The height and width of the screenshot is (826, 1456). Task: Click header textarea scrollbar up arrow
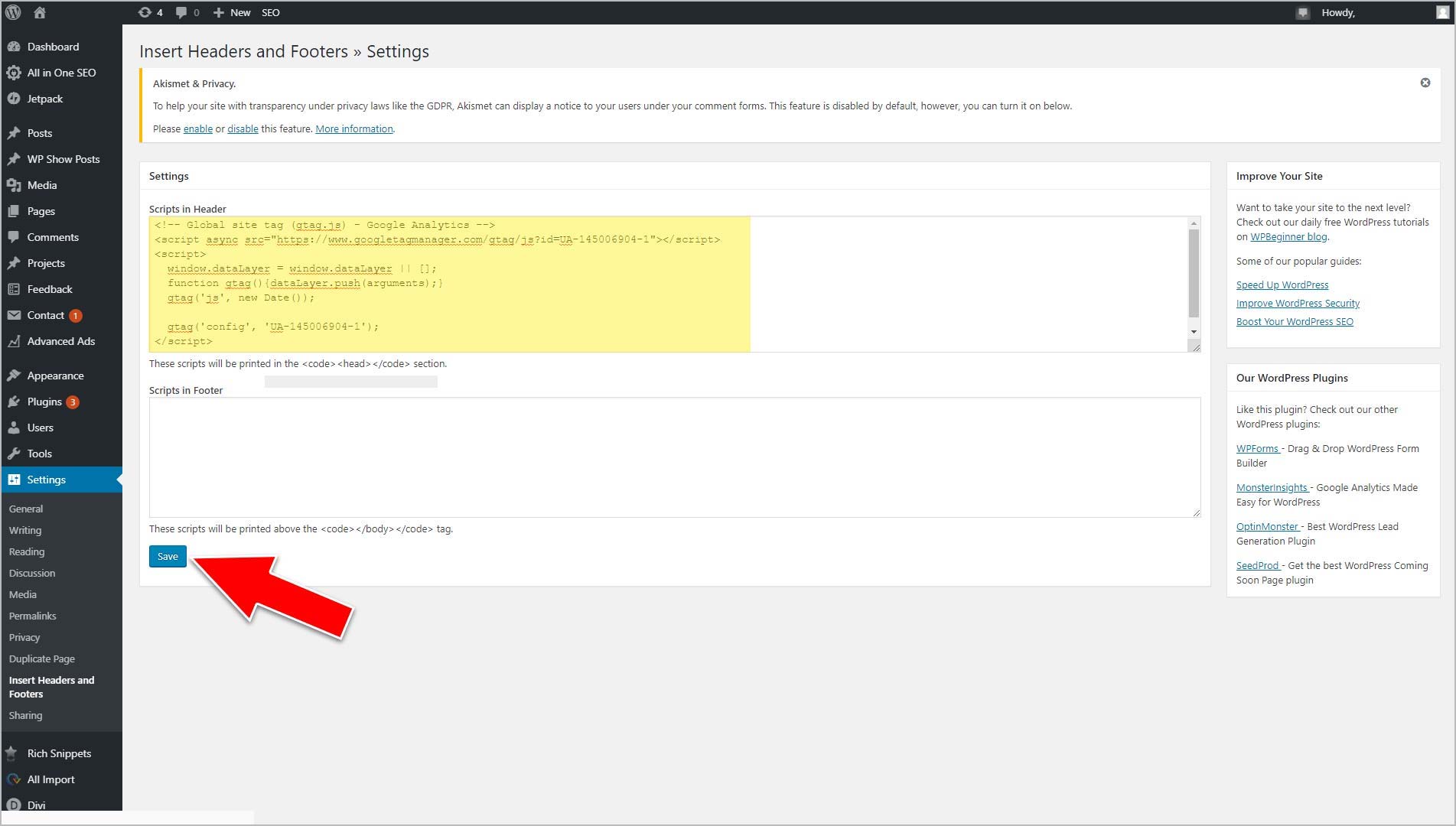tap(1194, 223)
